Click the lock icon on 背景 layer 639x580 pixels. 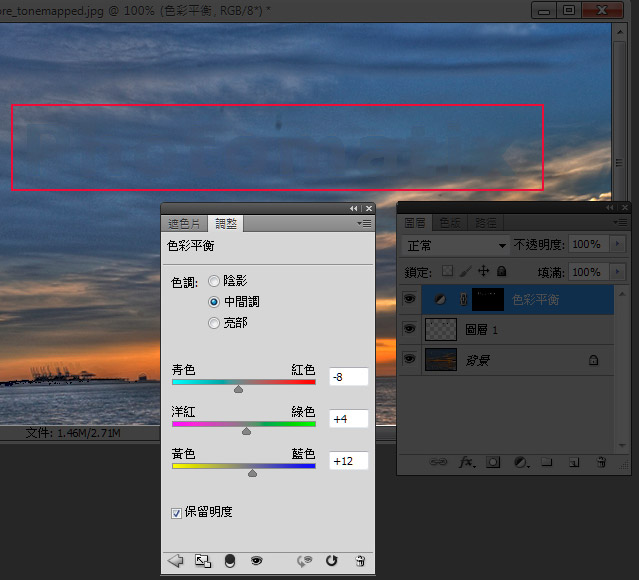coord(593,360)
